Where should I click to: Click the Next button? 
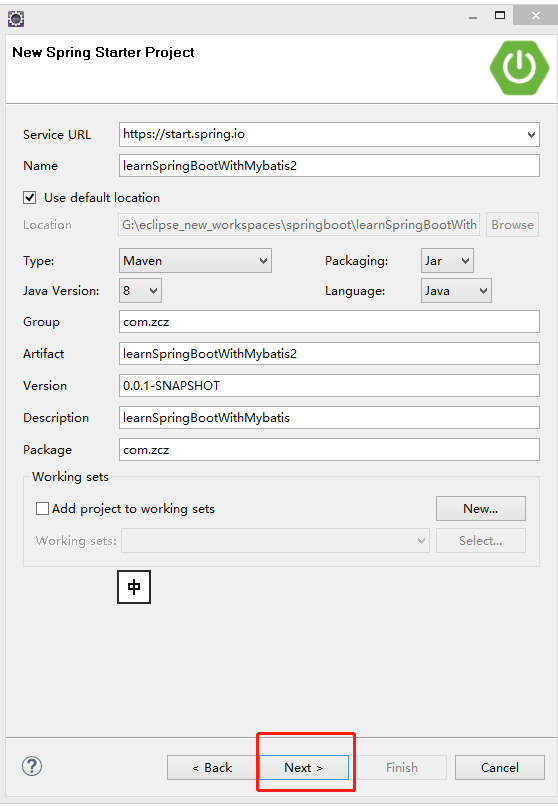(x=304, y=768)
